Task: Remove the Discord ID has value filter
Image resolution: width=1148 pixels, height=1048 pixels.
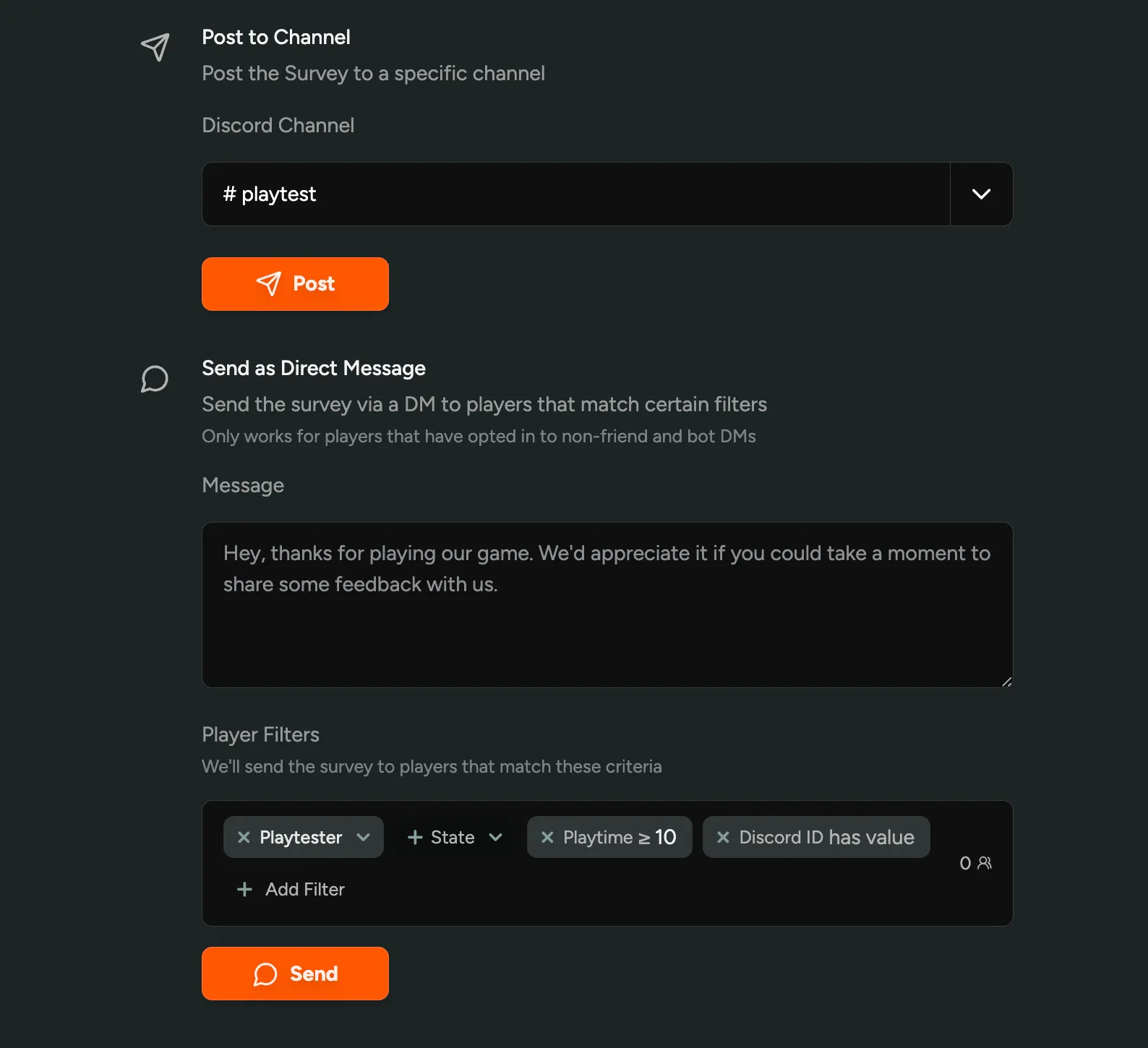Action: tap(723, 837)
